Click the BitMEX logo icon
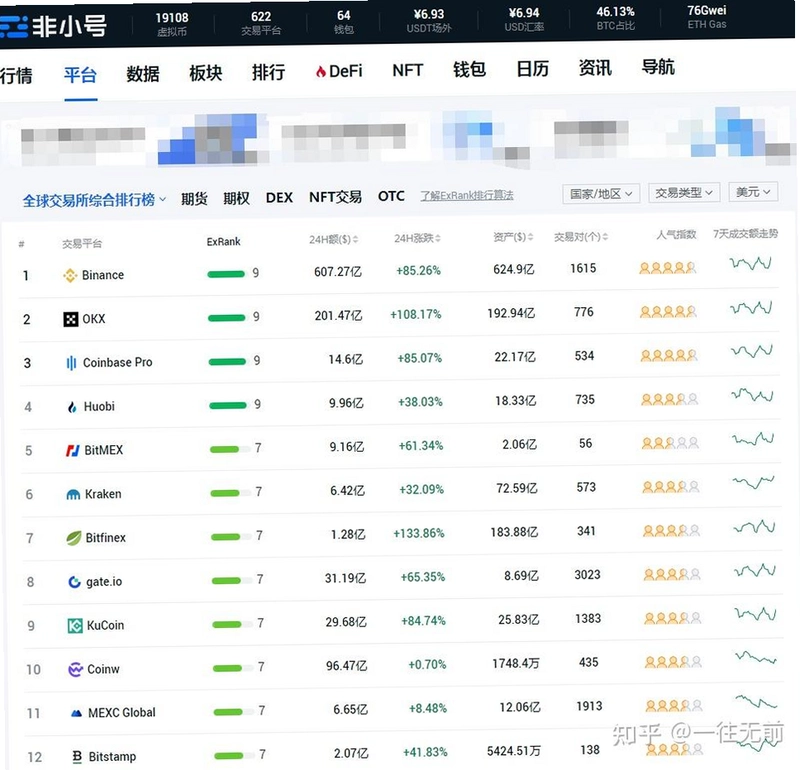Screen dimensions: 800x770 click(x=73, y=451)
